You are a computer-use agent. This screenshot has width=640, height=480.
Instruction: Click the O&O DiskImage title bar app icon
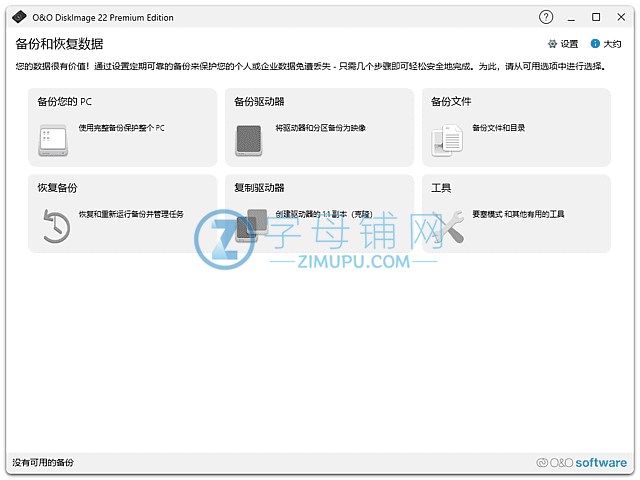(14, 17)
